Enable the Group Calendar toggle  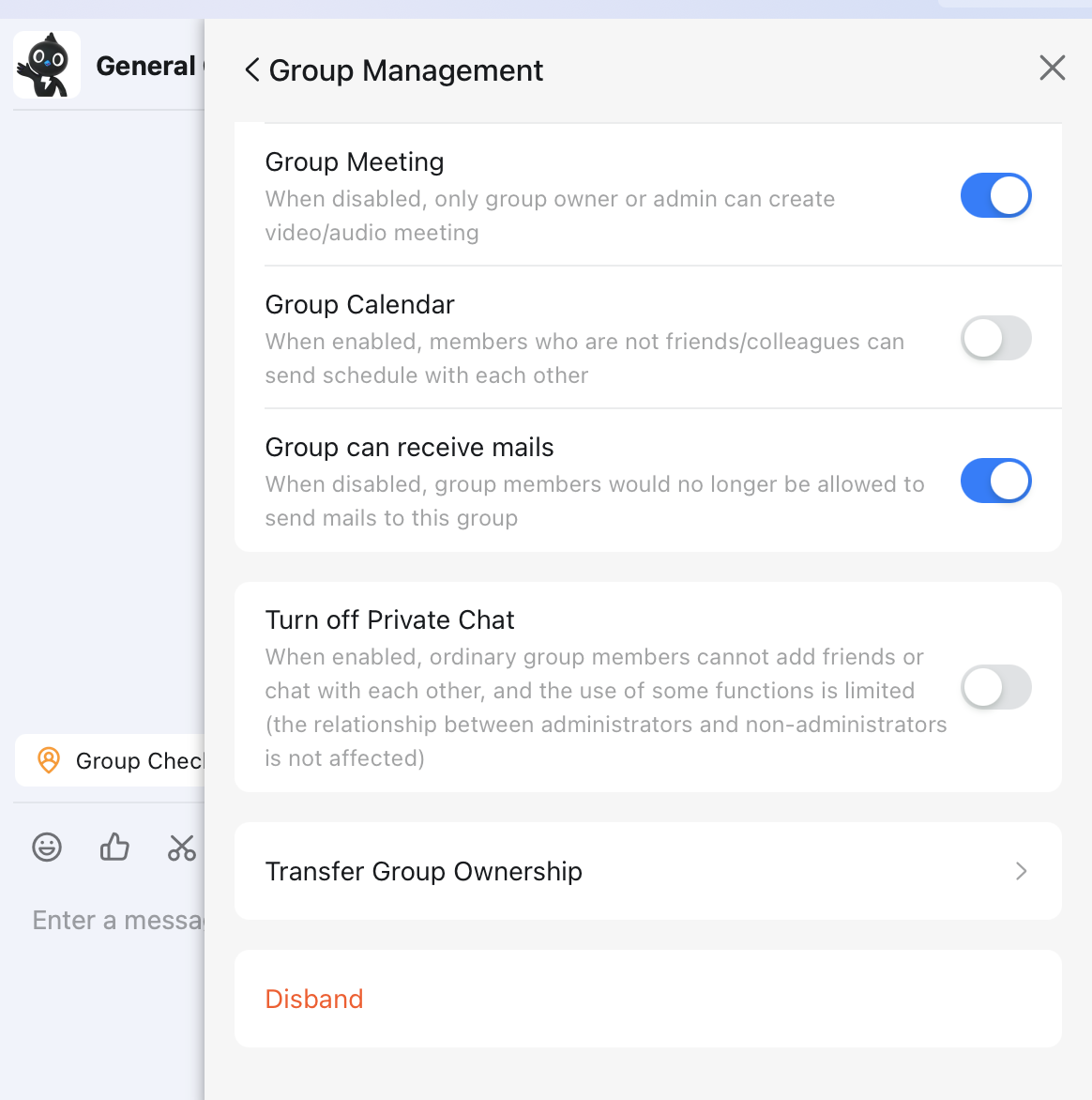995,338
